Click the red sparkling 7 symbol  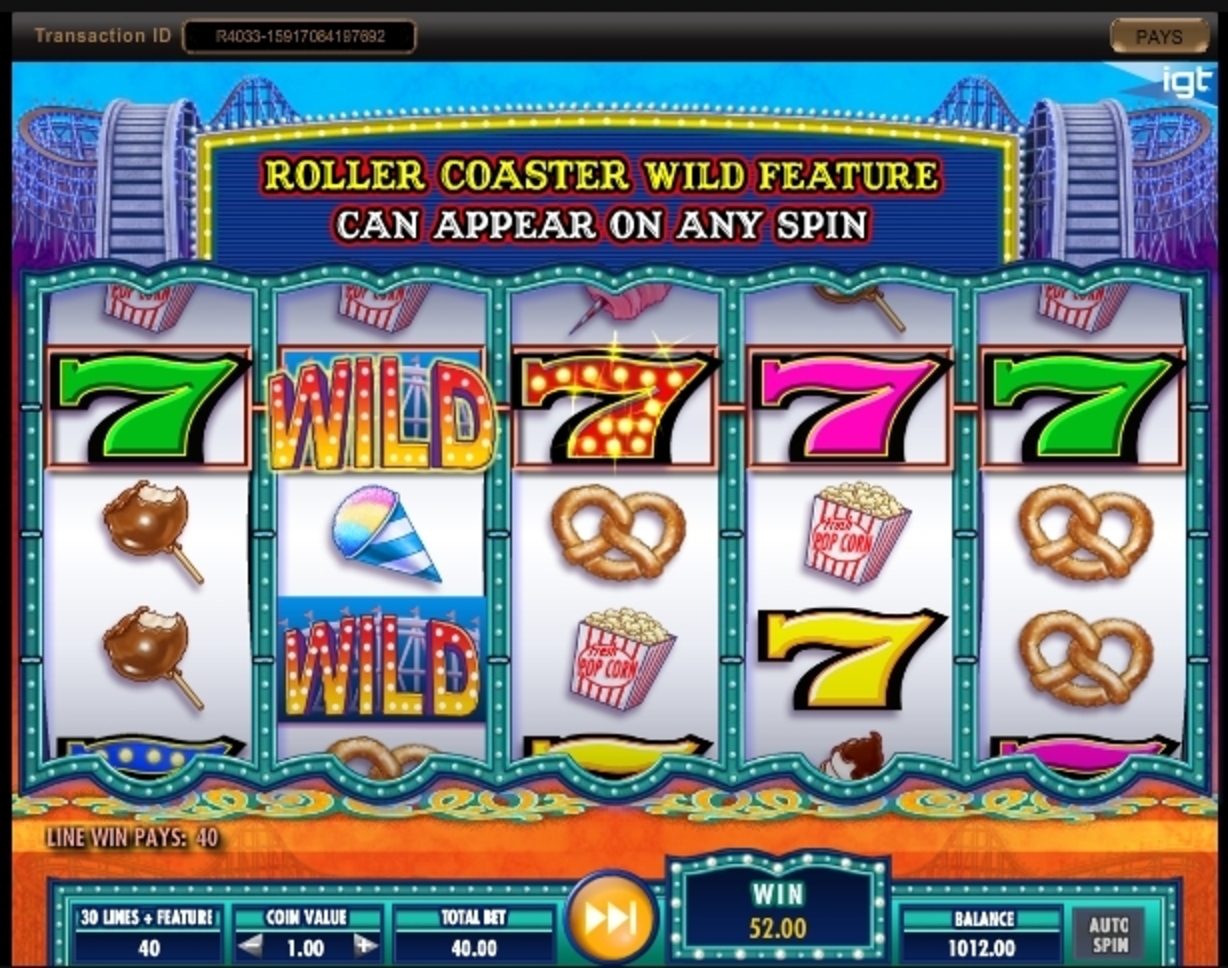pyautogui.click(x=613, y=407)
